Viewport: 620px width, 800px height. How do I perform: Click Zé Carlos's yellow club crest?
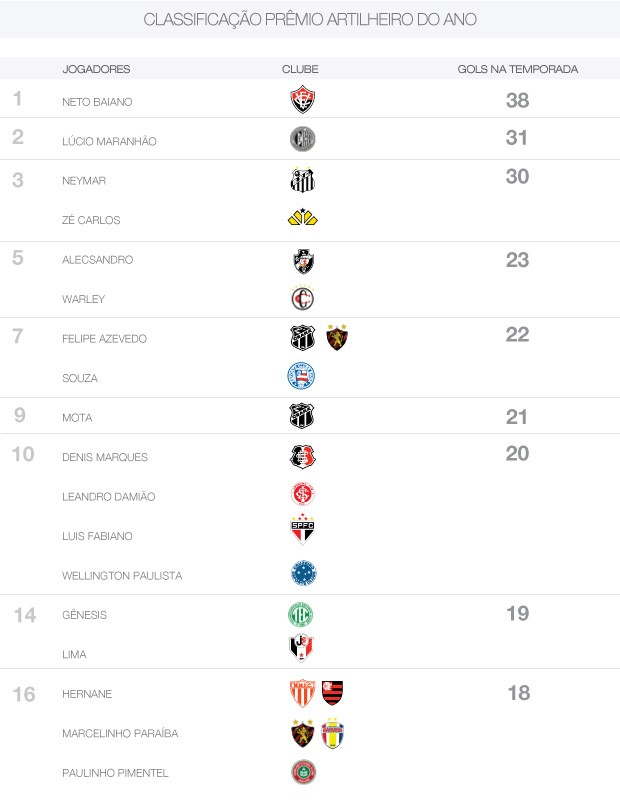coord(302,218)
